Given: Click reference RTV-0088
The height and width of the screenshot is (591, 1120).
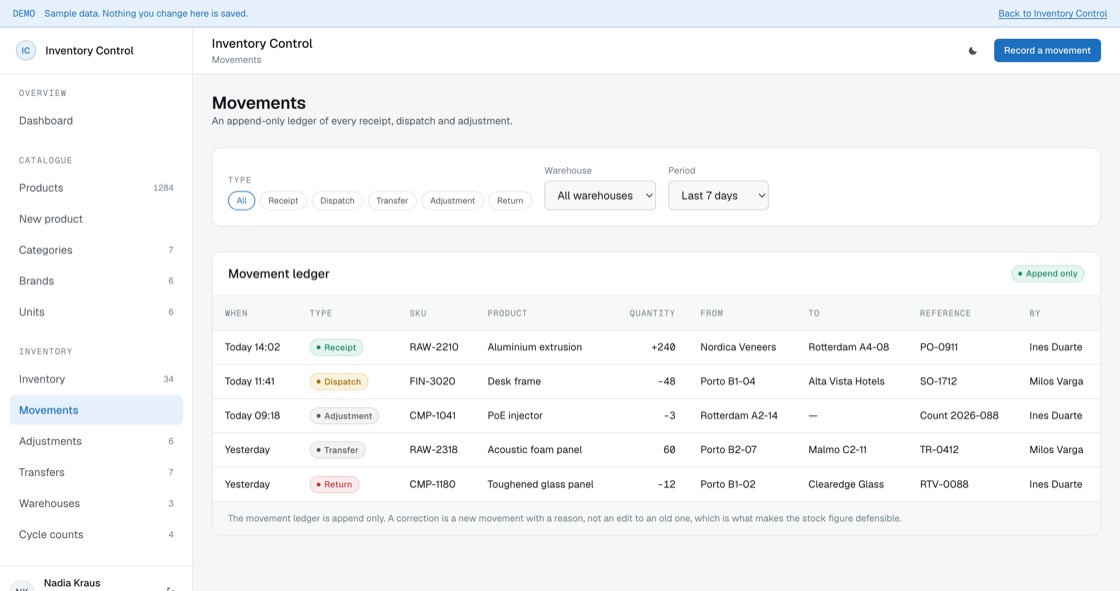Looking at the screenshot, I should 944,485.
